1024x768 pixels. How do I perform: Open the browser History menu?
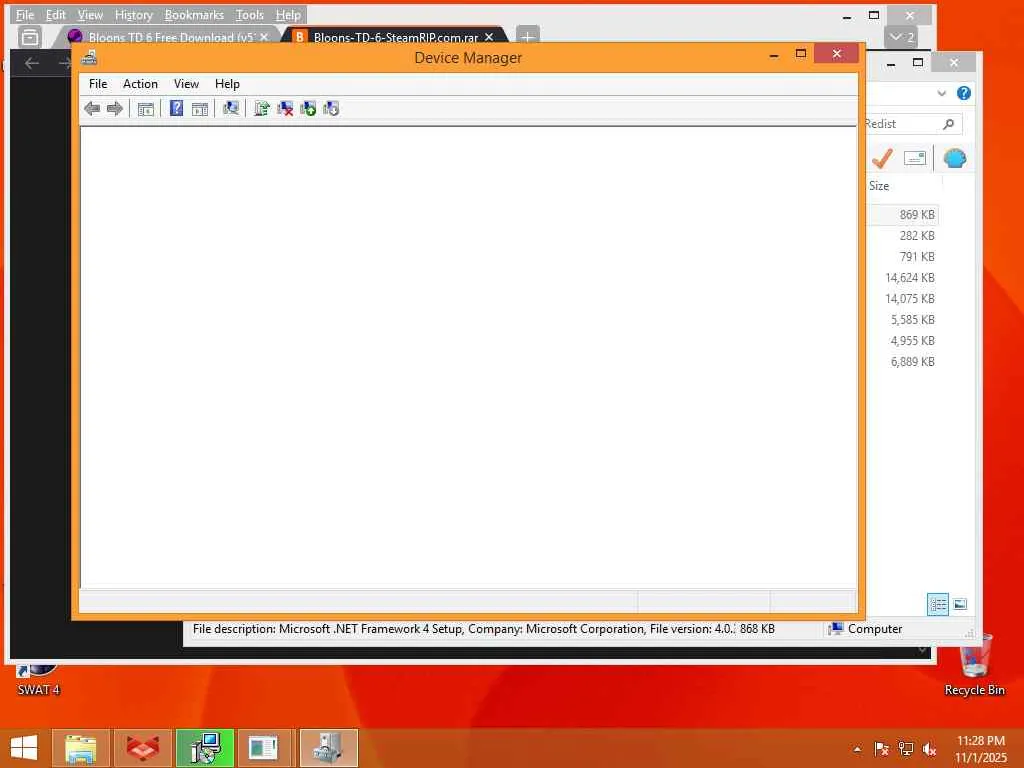[133, 14]
